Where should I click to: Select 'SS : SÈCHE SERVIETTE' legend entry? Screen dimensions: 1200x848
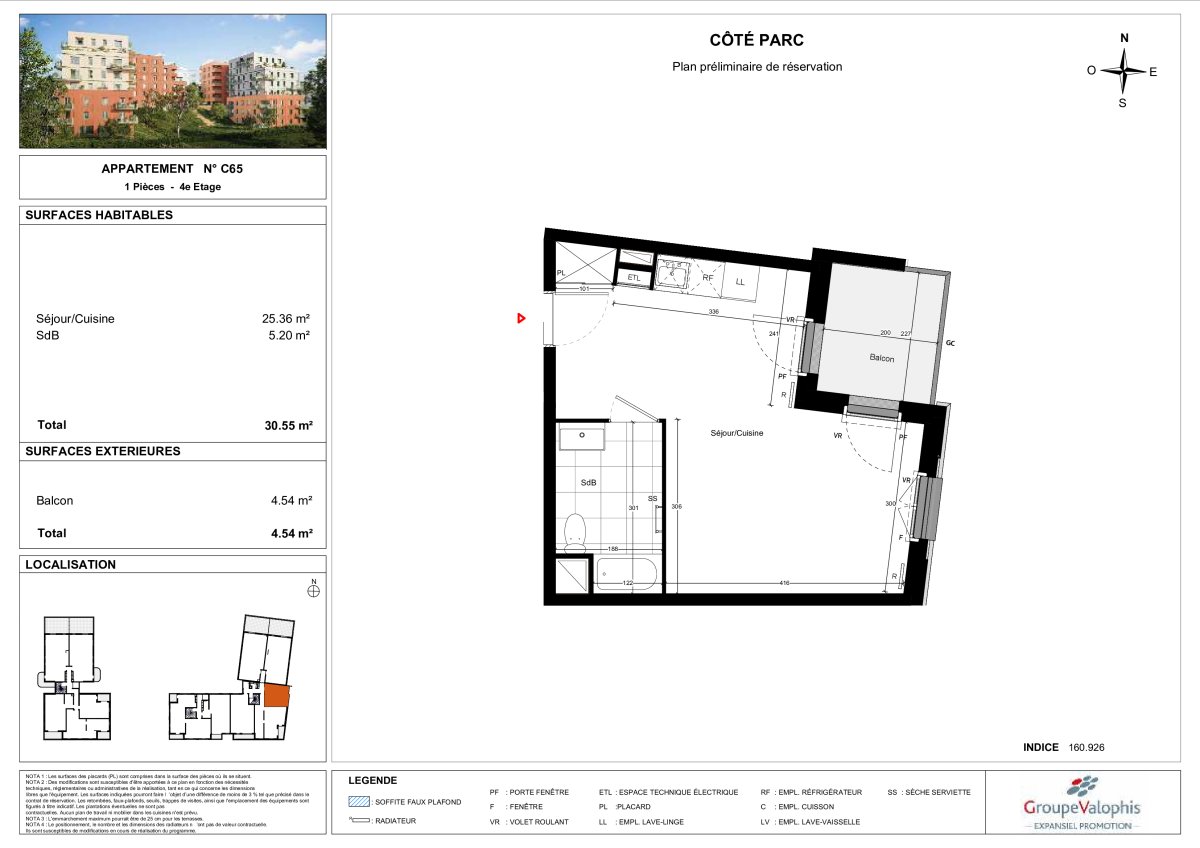pyautogui.click(x=929, y=792)
